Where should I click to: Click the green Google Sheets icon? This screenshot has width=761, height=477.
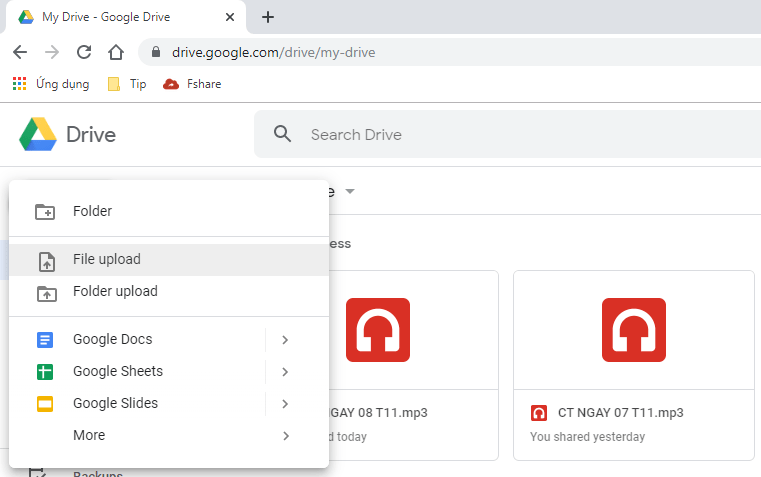click(45, 372)
